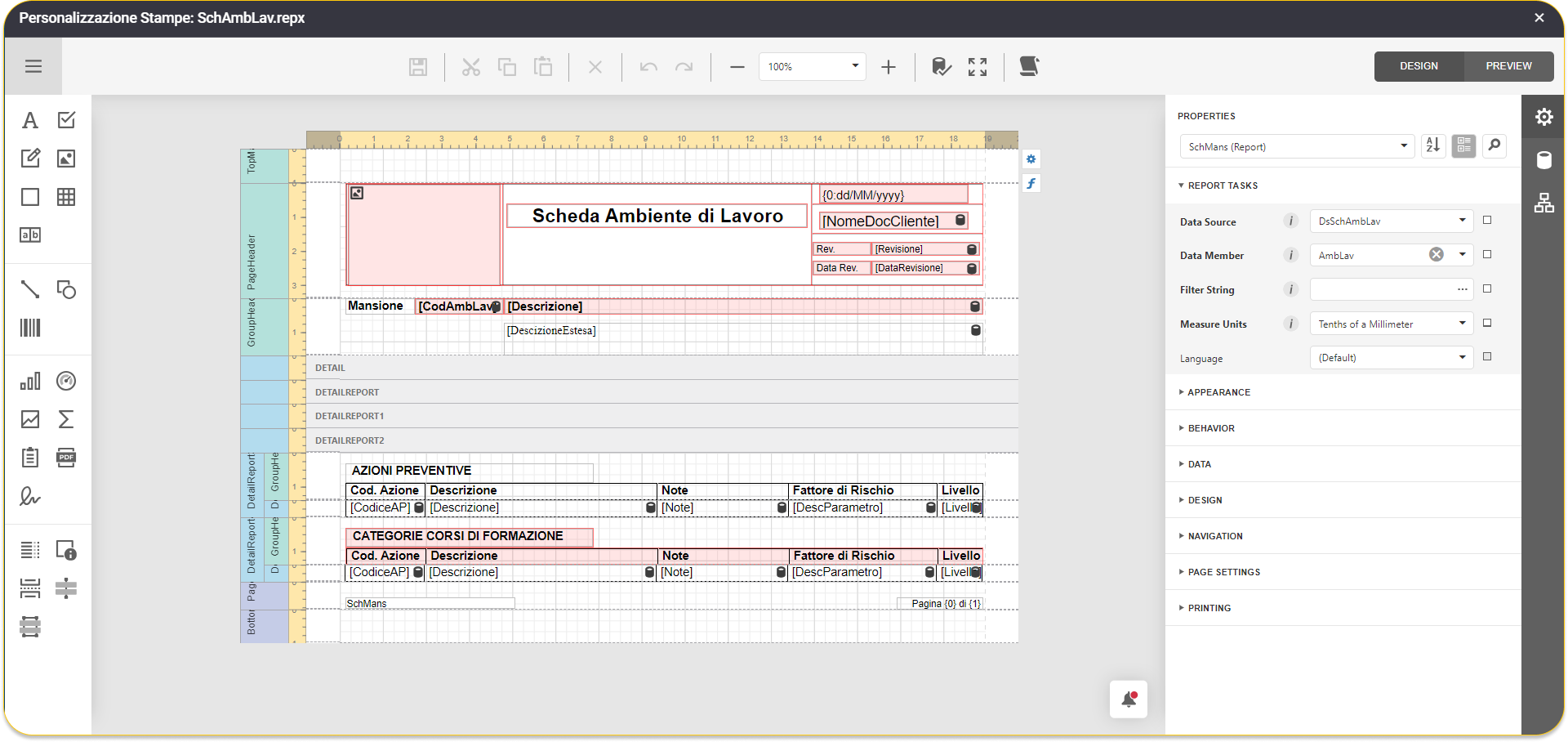The image size is (1568, 742).
Task: Open the notifications bell
Action: click(x=1129, y=700)
